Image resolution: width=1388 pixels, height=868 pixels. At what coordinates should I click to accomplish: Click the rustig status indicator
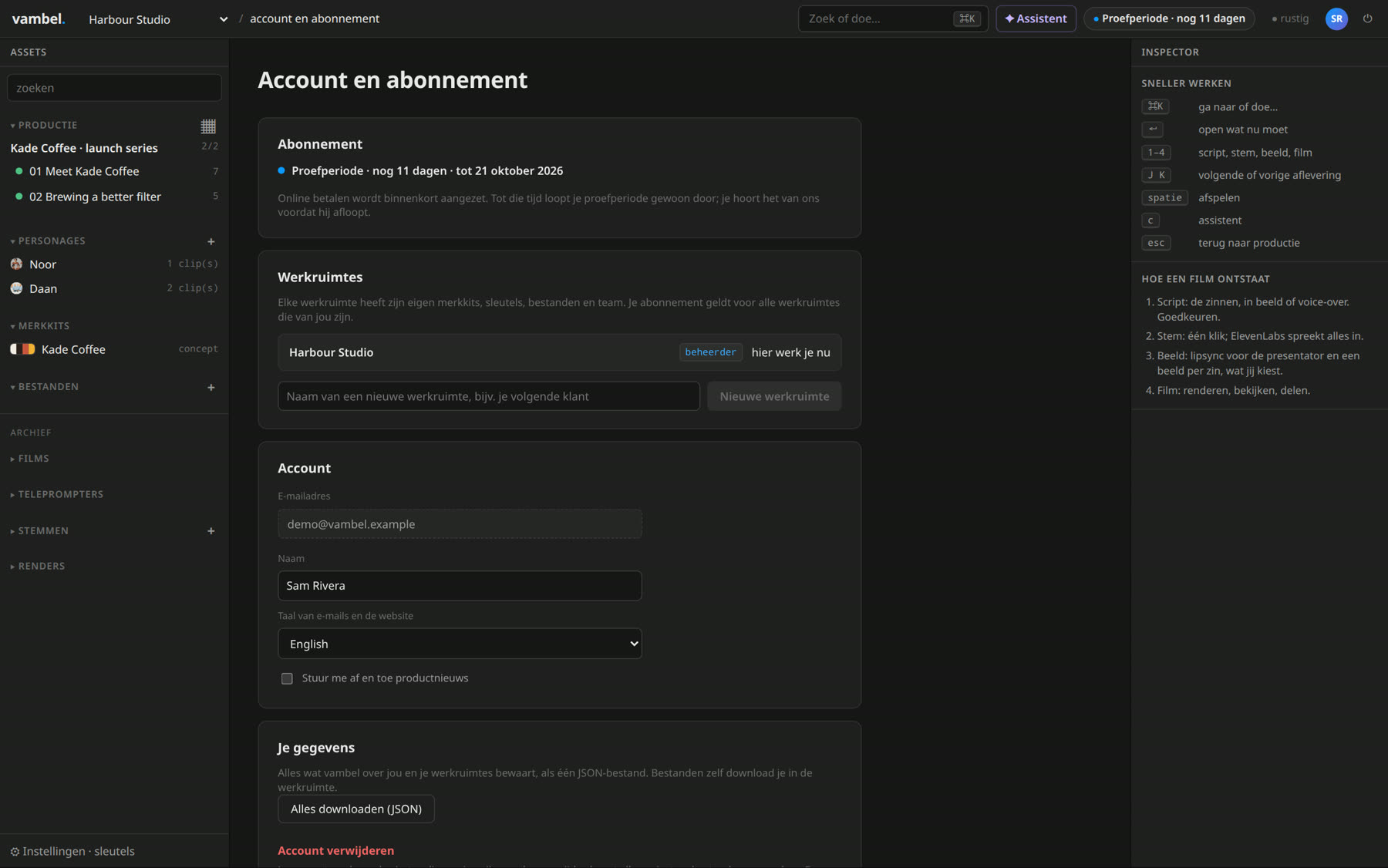pyautogui.click(x=1290, y=19)
